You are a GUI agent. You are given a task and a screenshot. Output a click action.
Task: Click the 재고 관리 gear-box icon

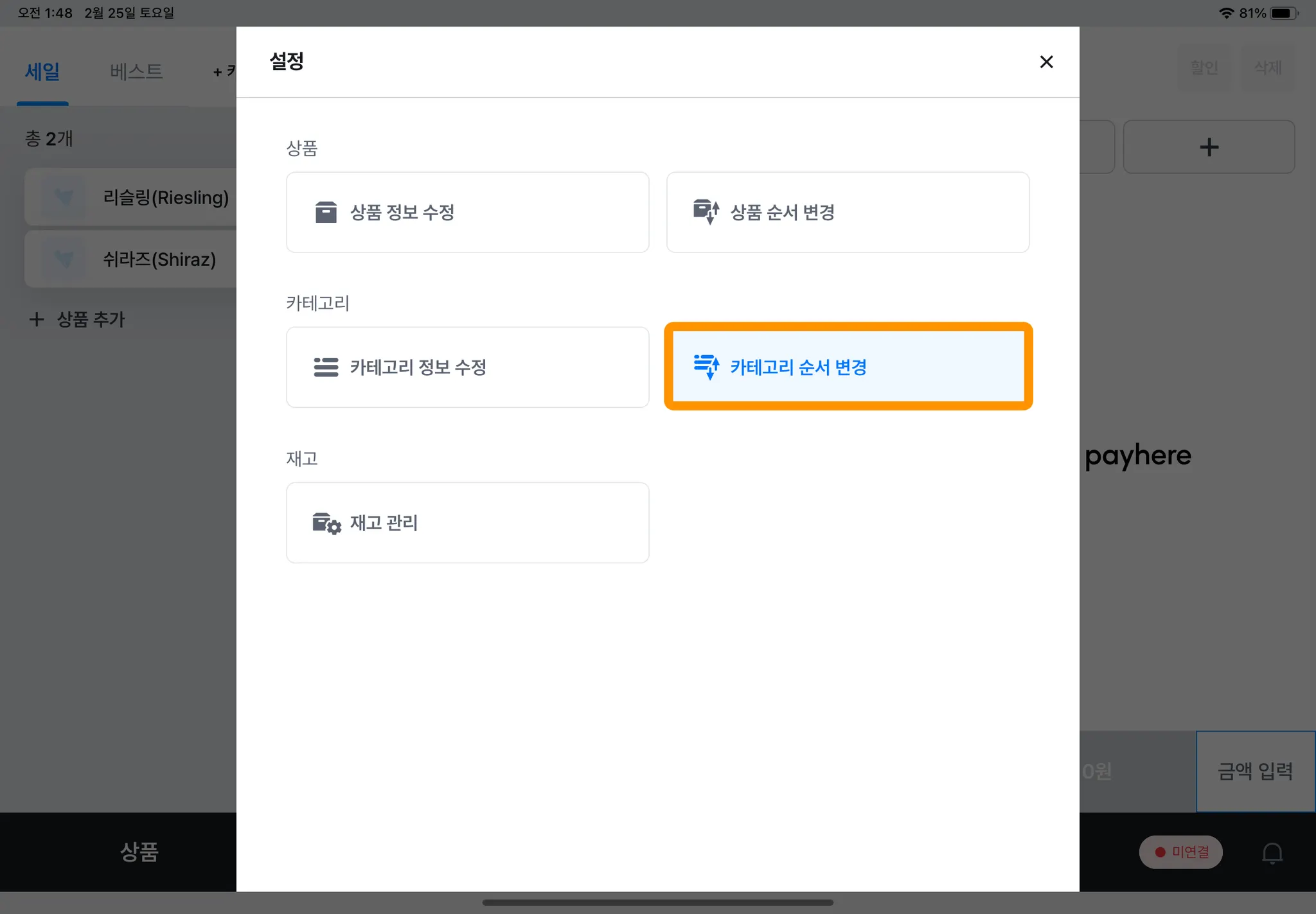[326, 523]
